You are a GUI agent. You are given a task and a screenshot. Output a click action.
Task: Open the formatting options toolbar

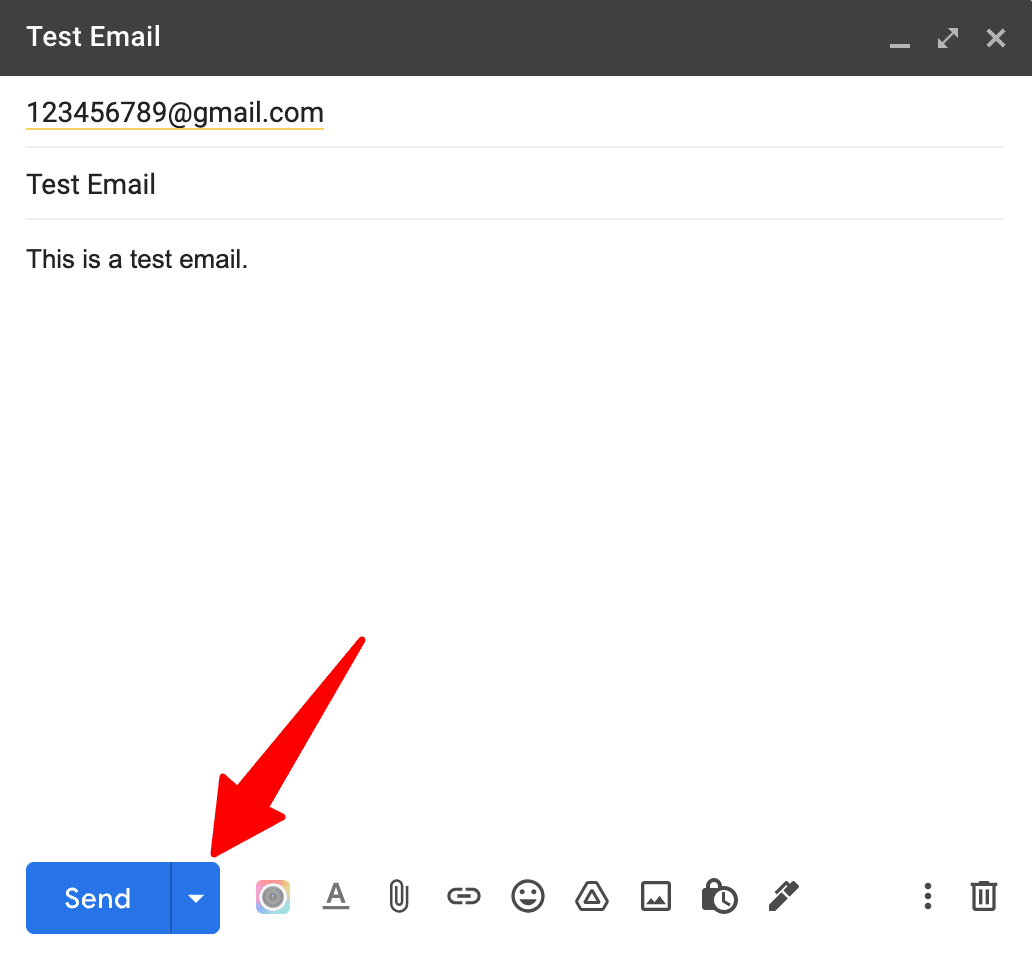[x=336, y=897]
